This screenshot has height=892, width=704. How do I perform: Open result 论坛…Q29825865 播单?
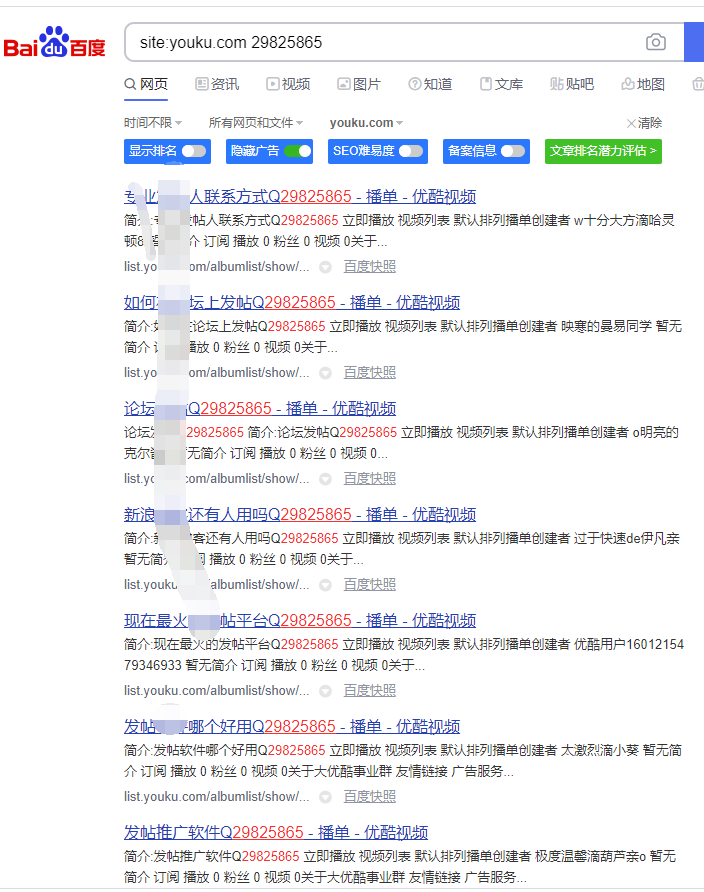[260, 408]
